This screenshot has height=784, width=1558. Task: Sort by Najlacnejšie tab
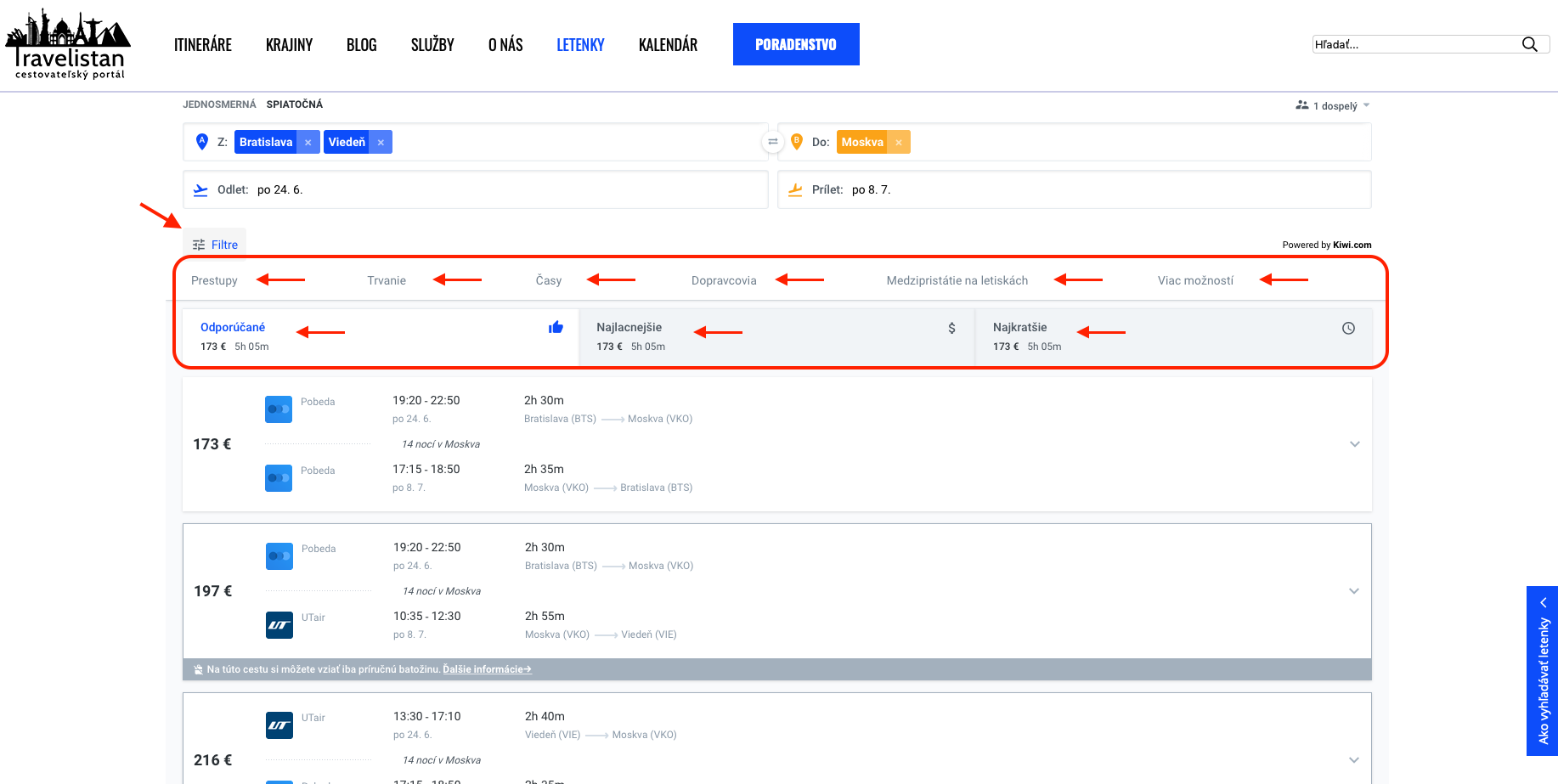(776, 336)
